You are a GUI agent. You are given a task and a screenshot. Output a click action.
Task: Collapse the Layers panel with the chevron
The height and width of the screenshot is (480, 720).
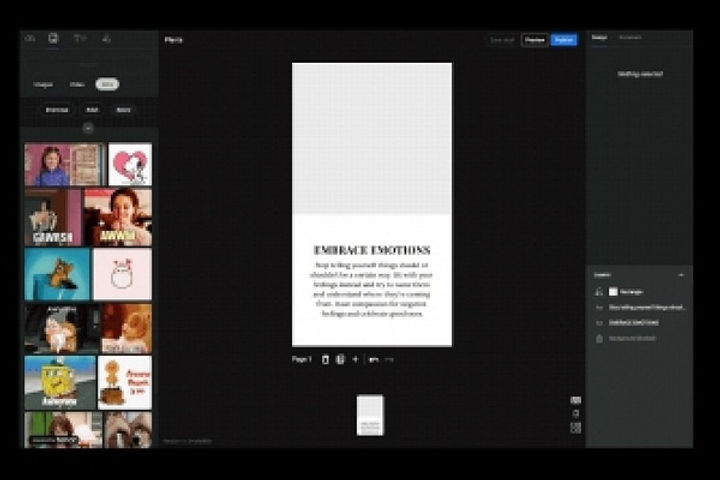681,274
